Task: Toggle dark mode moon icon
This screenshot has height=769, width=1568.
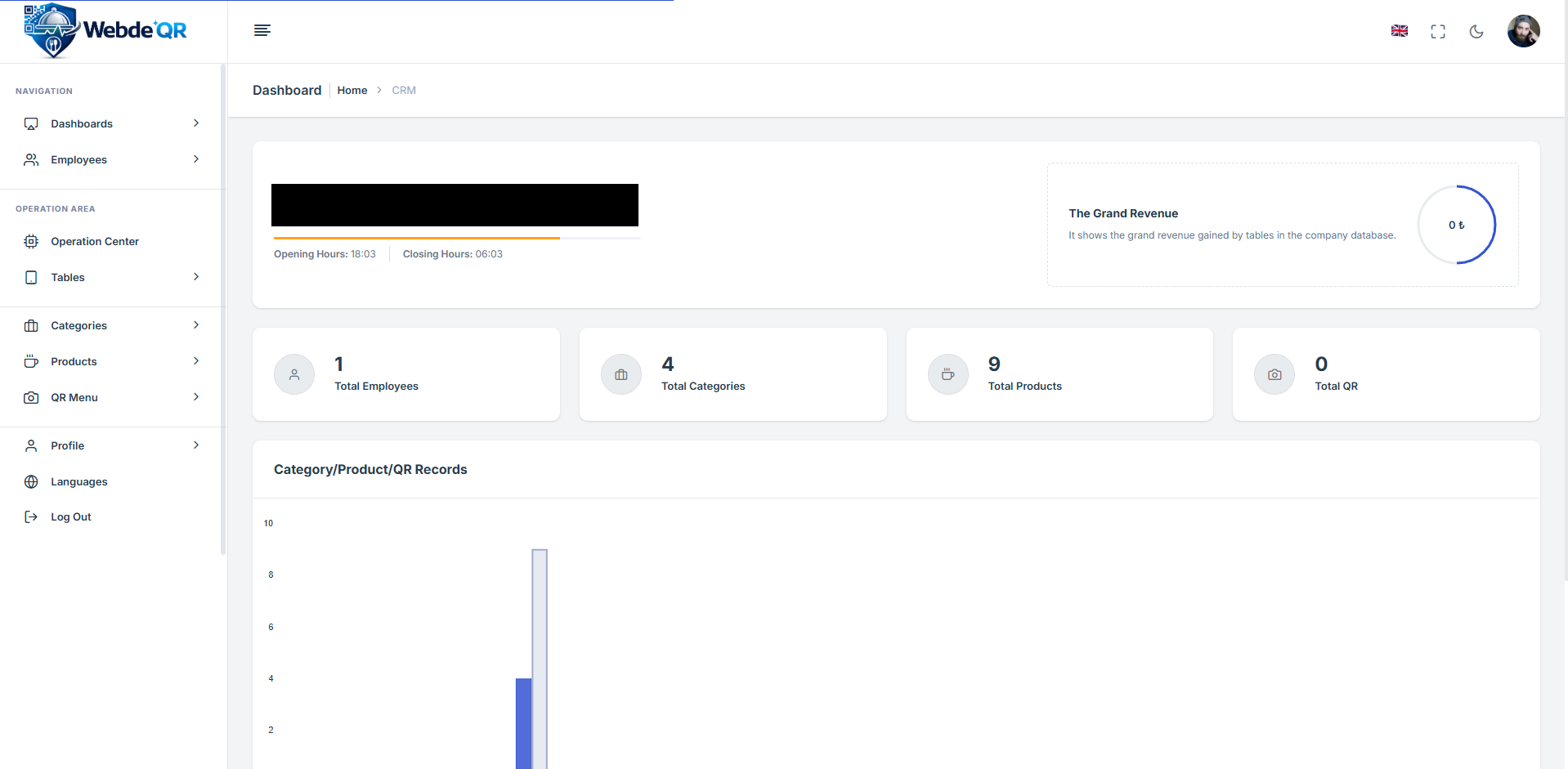Action: 1476,31
